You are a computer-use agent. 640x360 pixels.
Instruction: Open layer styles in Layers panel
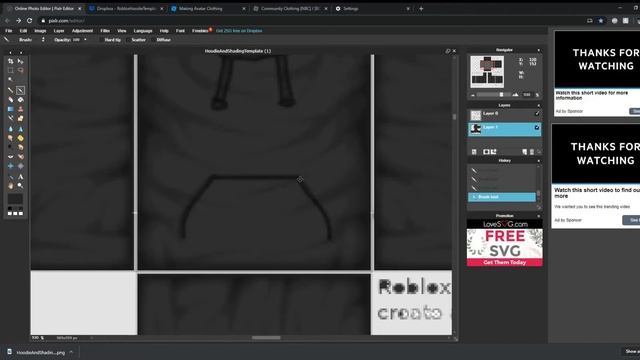pos(494,152)
